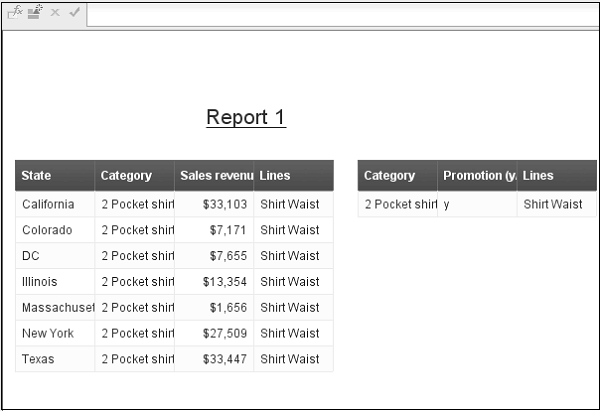Select the Lines header in left table
This screenshot has height=411, width=600.
pyautogui.click(x=293, y=175)
